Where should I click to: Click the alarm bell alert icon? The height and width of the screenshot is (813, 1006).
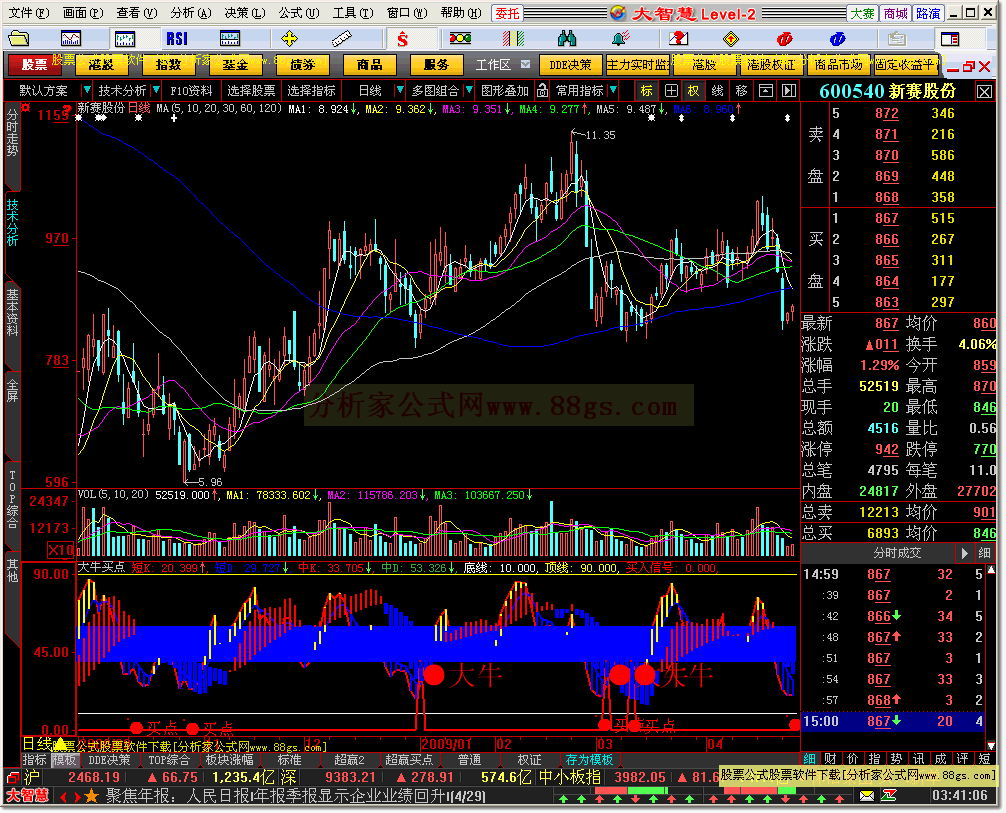coord(620,39)
